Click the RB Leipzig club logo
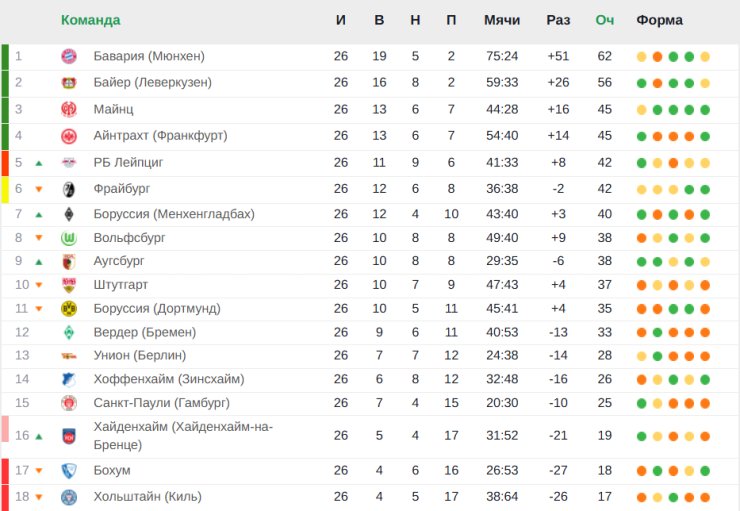 tap(69, 162)
